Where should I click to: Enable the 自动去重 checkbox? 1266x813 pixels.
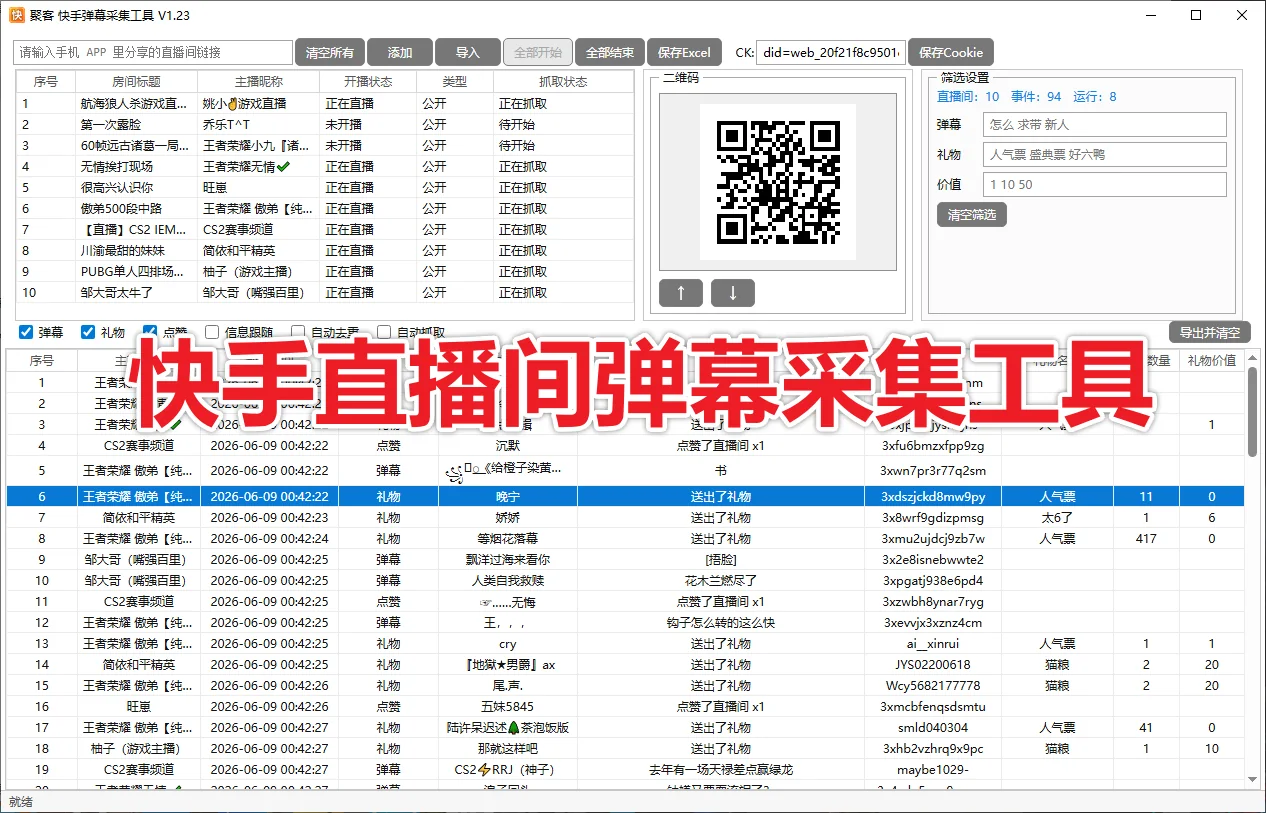point(298,332)
